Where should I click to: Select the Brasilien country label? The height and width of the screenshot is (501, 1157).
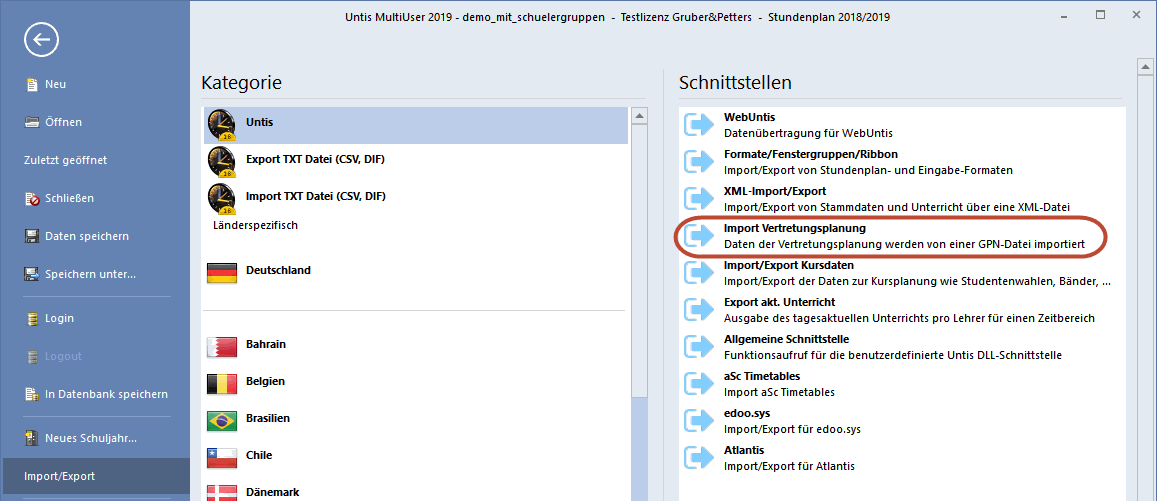[x=268, y=418]
